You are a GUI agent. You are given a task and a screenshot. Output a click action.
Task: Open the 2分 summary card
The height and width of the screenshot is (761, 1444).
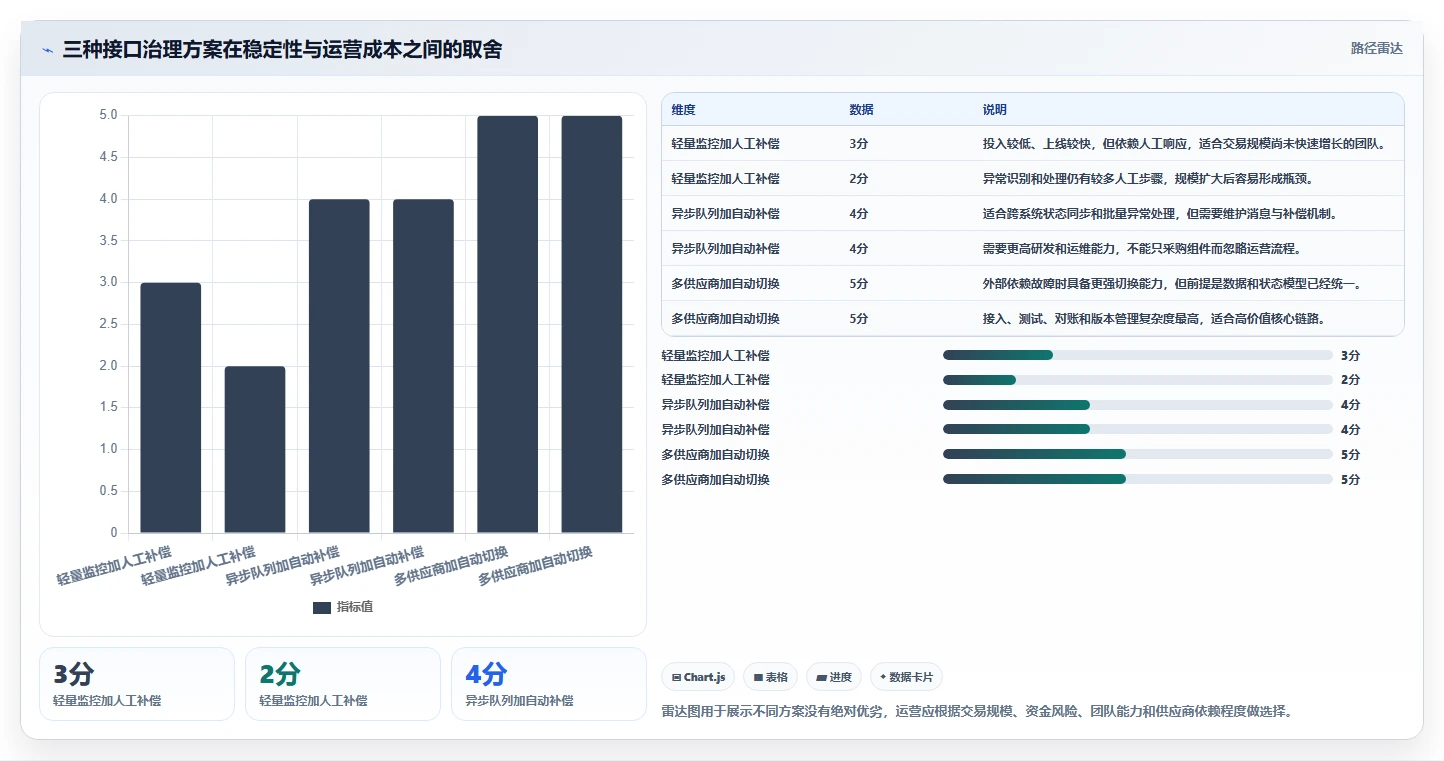click(343, 684)
